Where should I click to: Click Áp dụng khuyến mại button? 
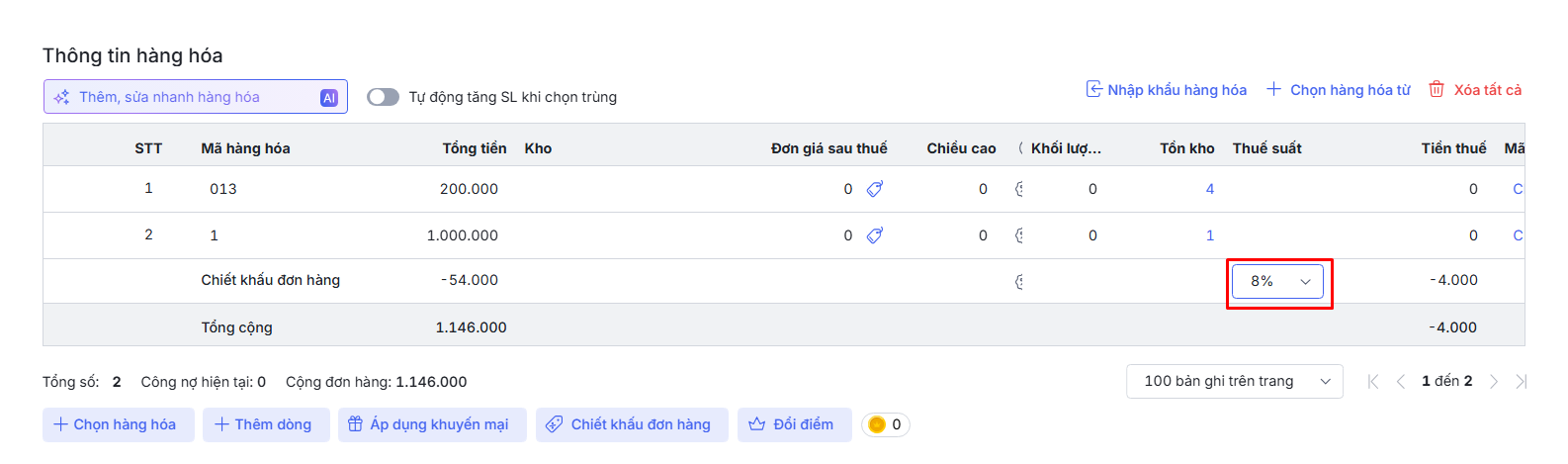coord(432,424)
